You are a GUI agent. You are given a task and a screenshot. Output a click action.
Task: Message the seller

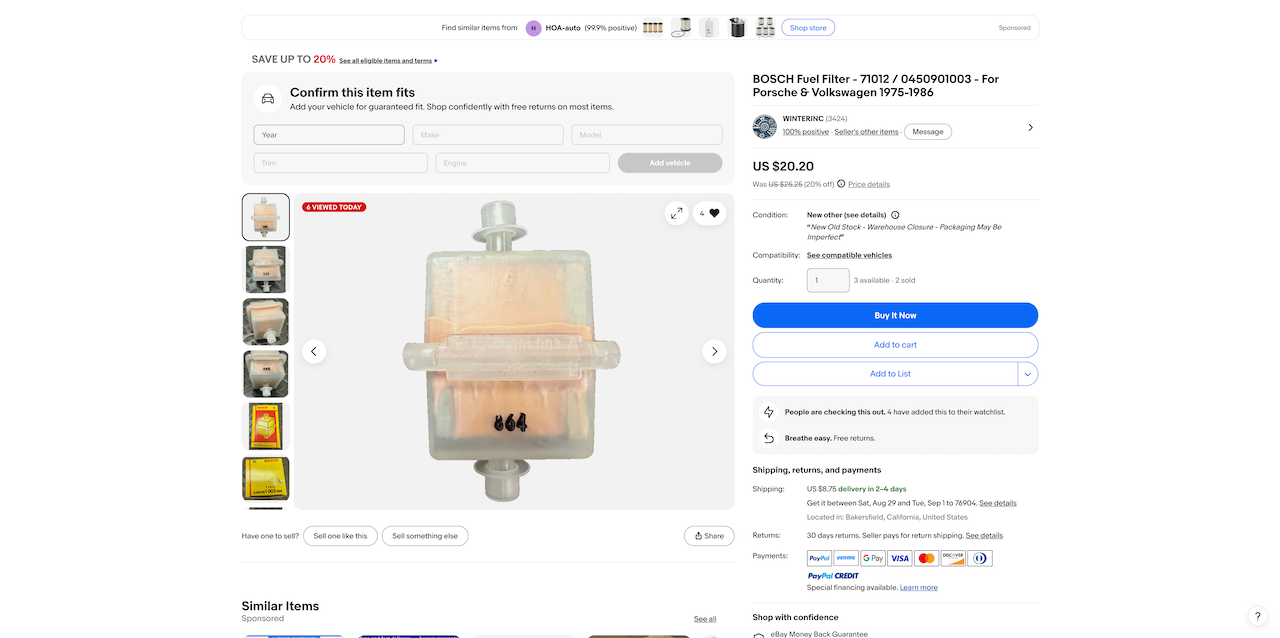[x=928, y=132]
